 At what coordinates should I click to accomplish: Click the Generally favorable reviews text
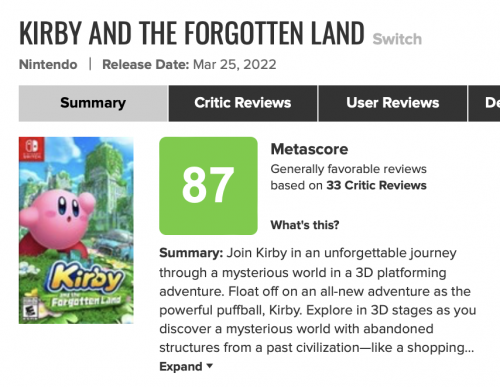[348, 169]
